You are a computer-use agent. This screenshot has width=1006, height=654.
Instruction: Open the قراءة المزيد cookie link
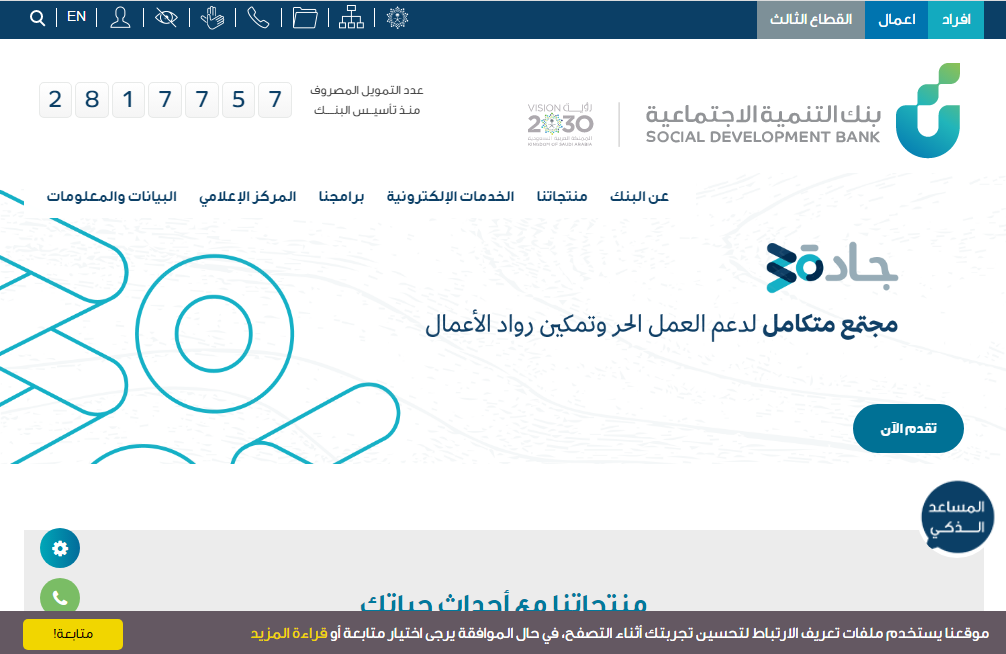[x=289, y=633]
